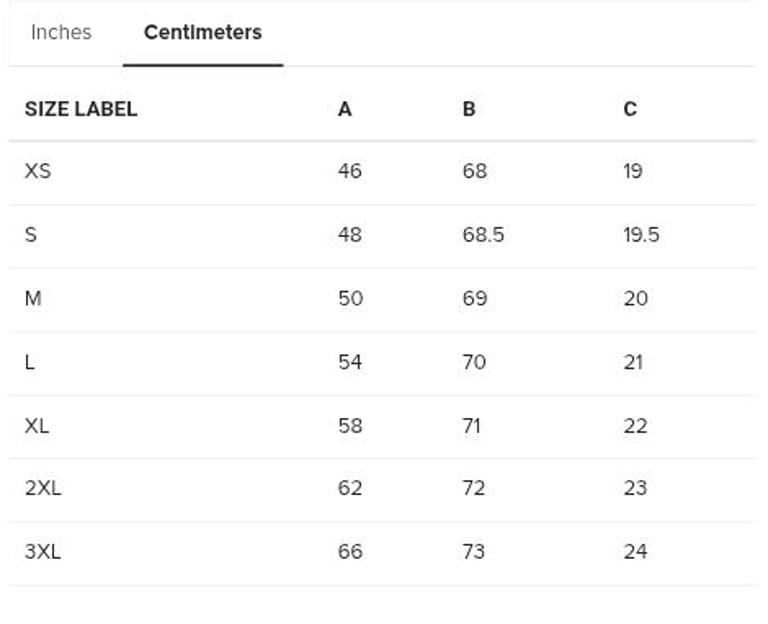Select the 3XL size row label

[x=43, y=551]
